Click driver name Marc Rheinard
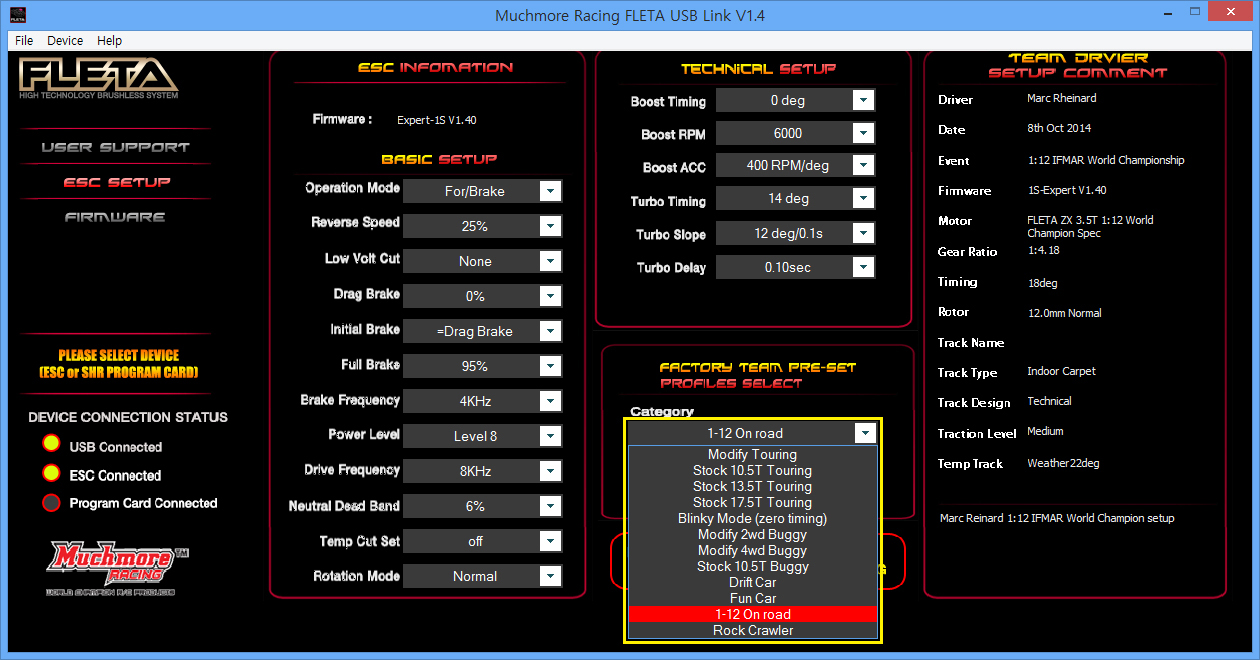 point(1063,99)
